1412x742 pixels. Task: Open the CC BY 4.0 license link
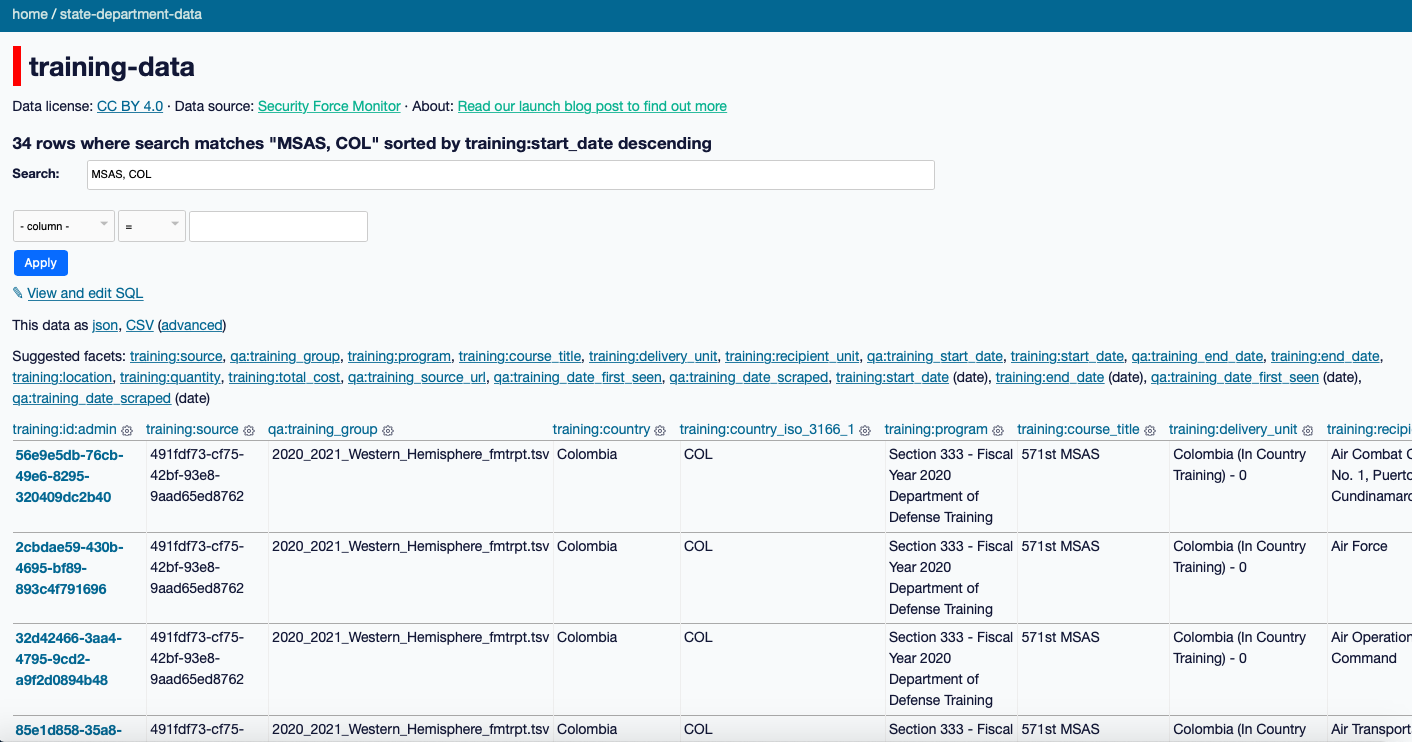click(x=130, y=106)
